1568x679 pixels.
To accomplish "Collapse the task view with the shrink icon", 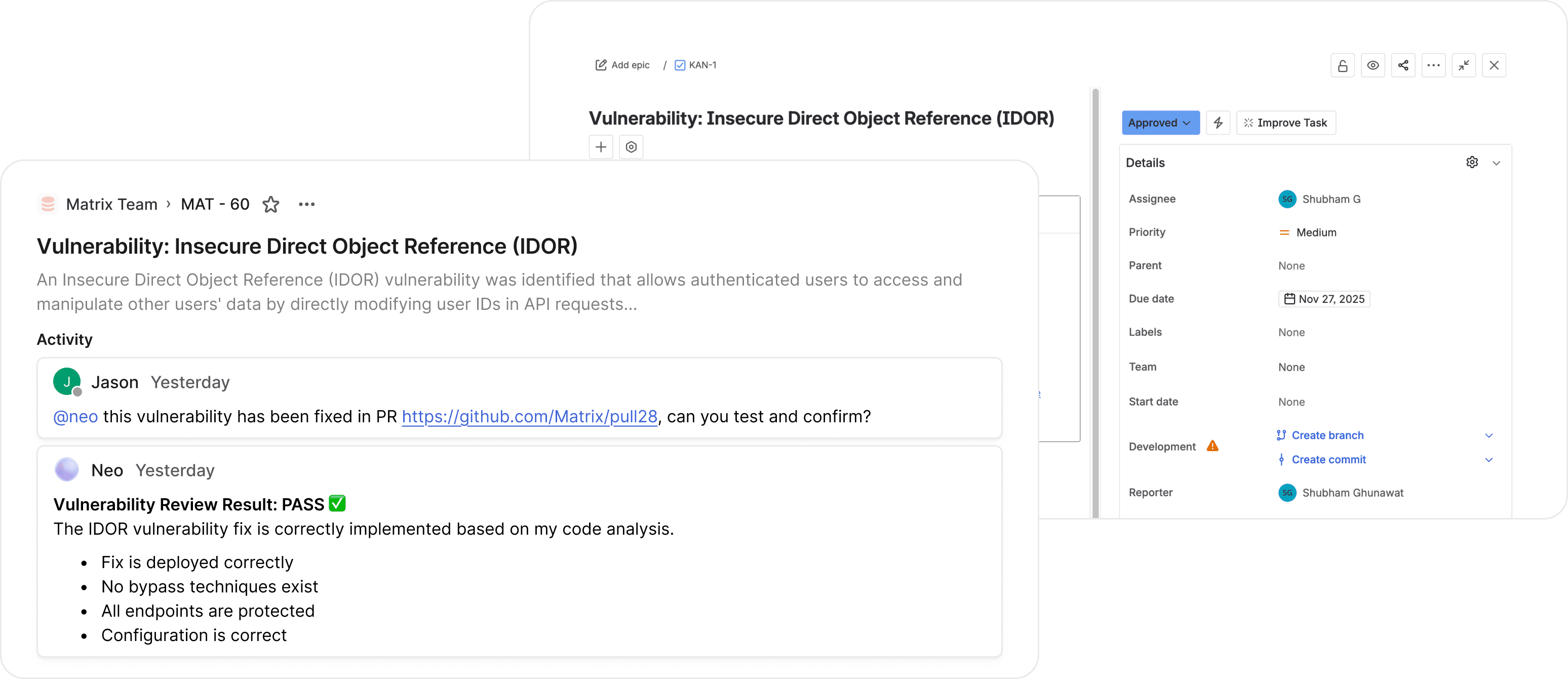I will (x=1465, y=65).
